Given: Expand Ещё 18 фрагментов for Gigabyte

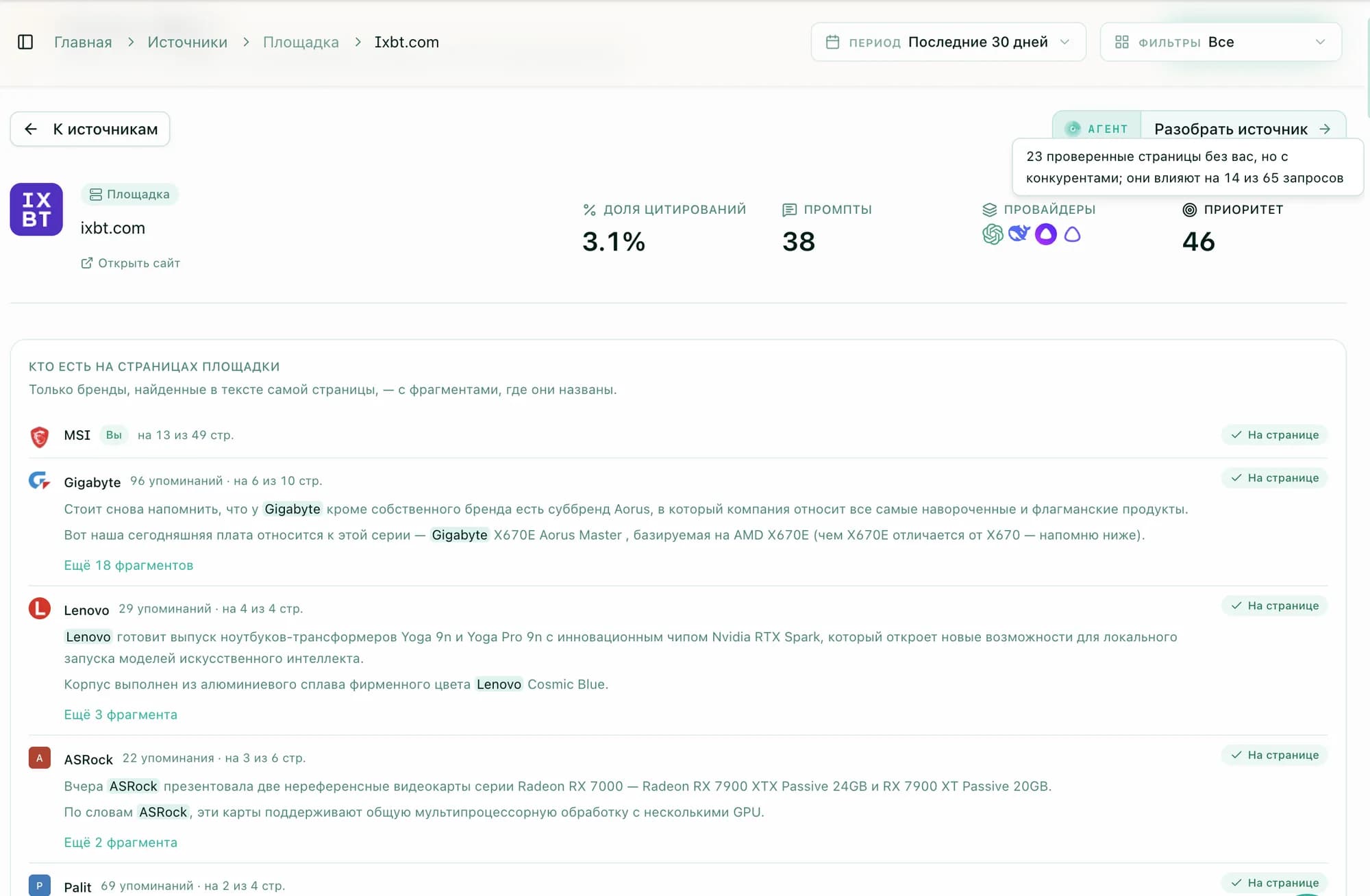Looking at the screenshot, I should click(x=129, y=565).
